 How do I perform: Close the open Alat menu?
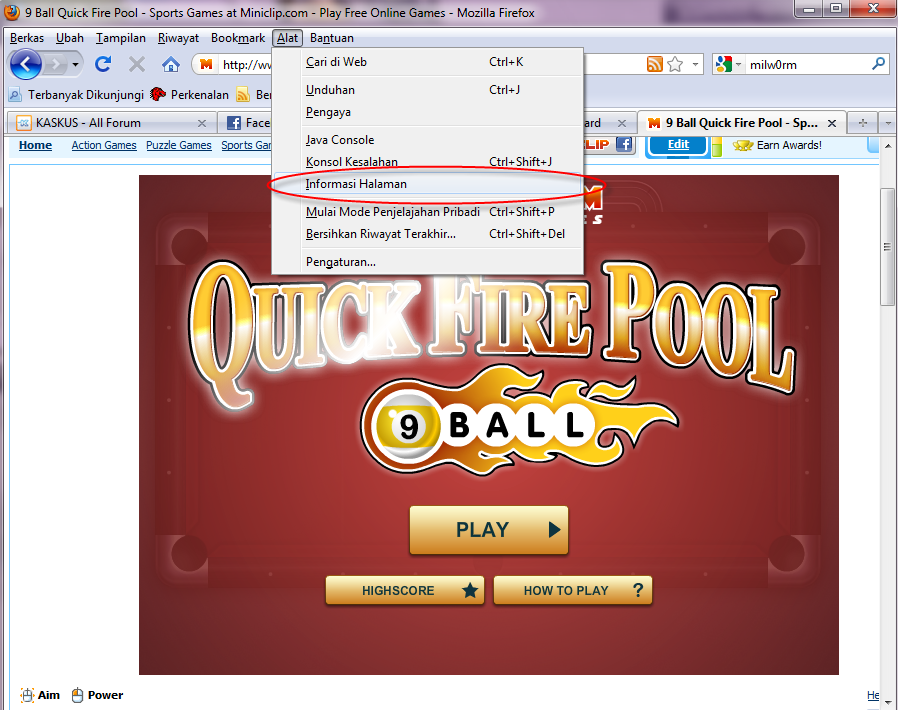tap(287, 38)
